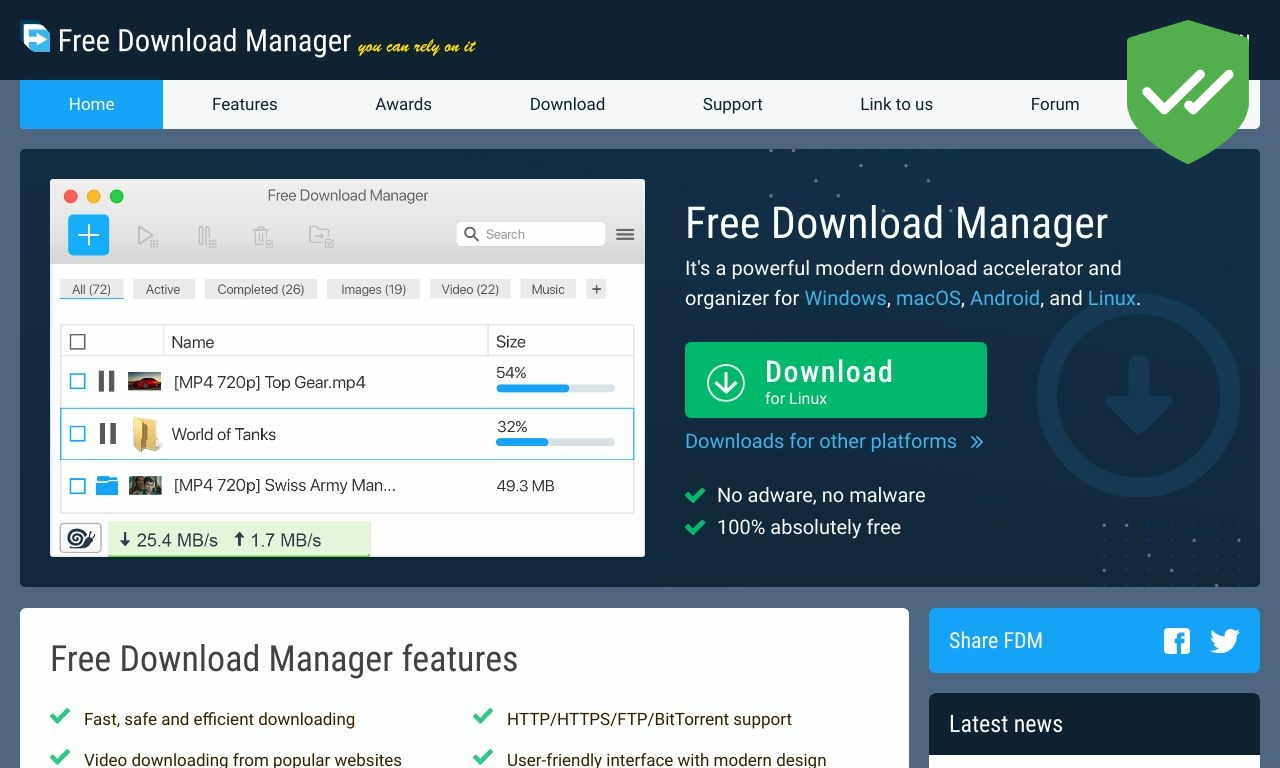This screenshot has width=1280, height=768.
Task: Expand the double chevron after other platforms
Action: pos(977,442)
